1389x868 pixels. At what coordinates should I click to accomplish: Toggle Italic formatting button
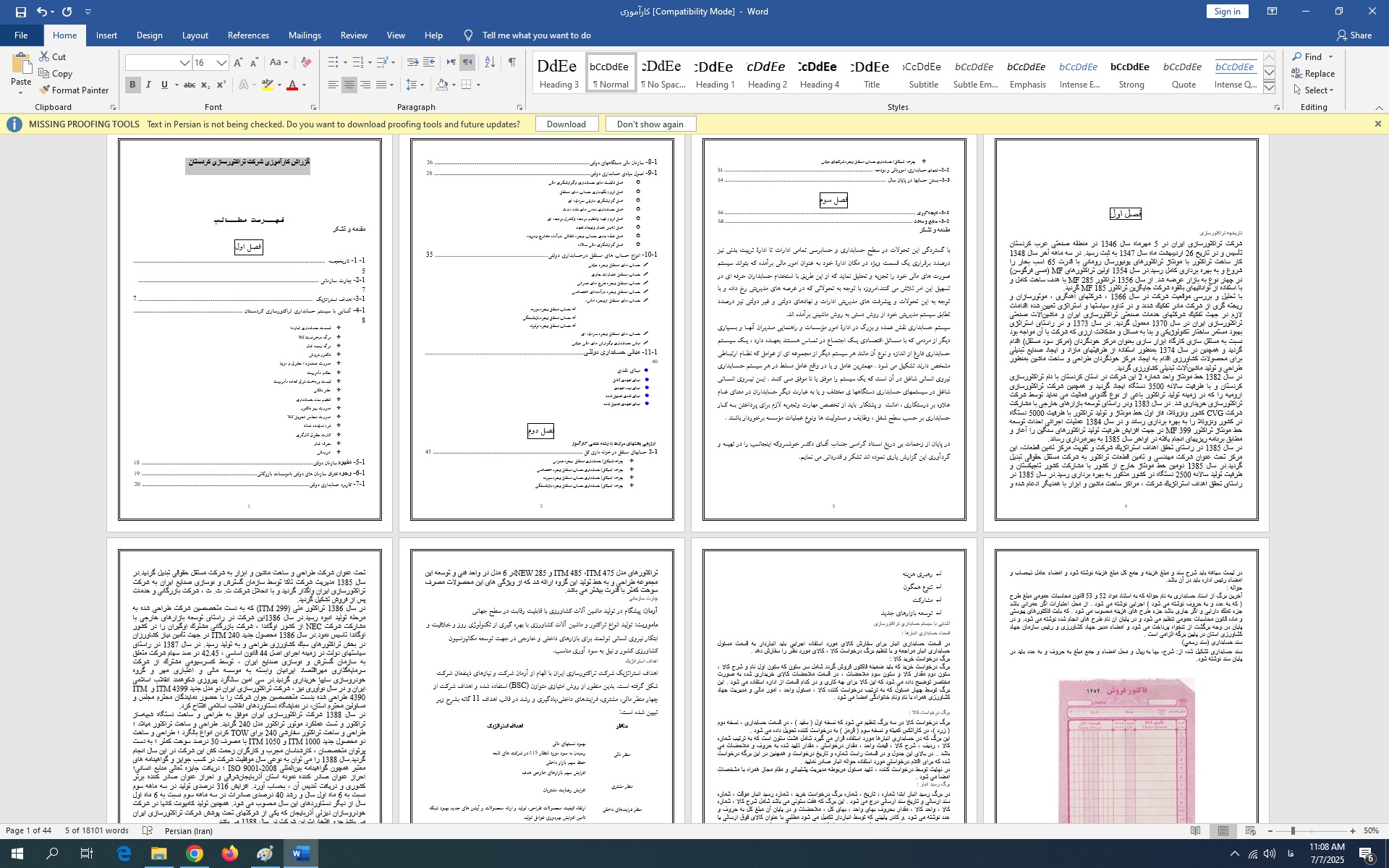[x=148, y=85]
